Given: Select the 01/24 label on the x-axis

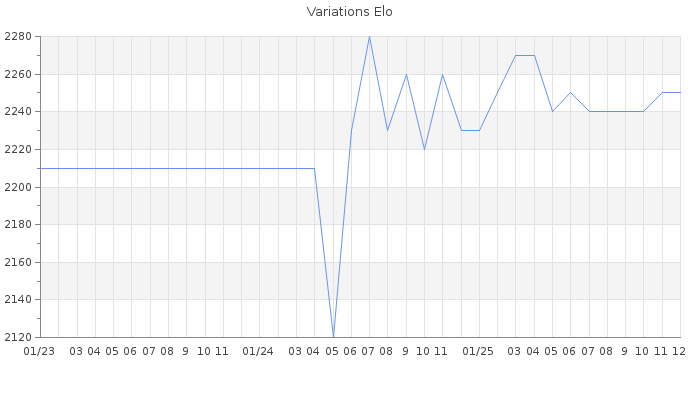Looking at the screenshot, I should tap(258, 351).
